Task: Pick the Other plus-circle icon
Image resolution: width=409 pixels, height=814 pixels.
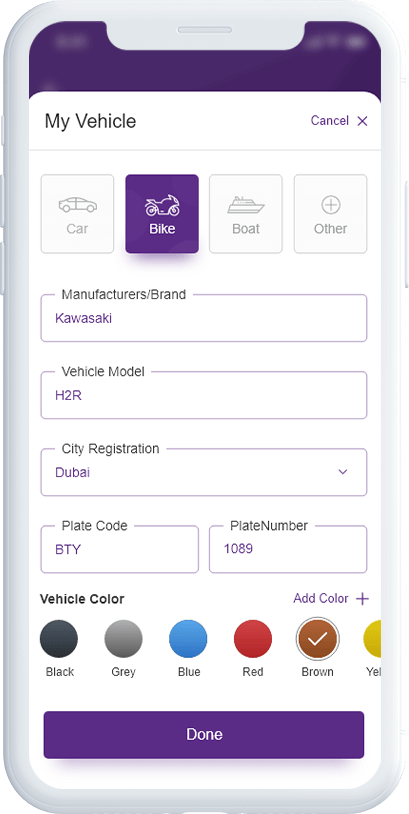Action: pyautogui.click(x=331, y=205)
